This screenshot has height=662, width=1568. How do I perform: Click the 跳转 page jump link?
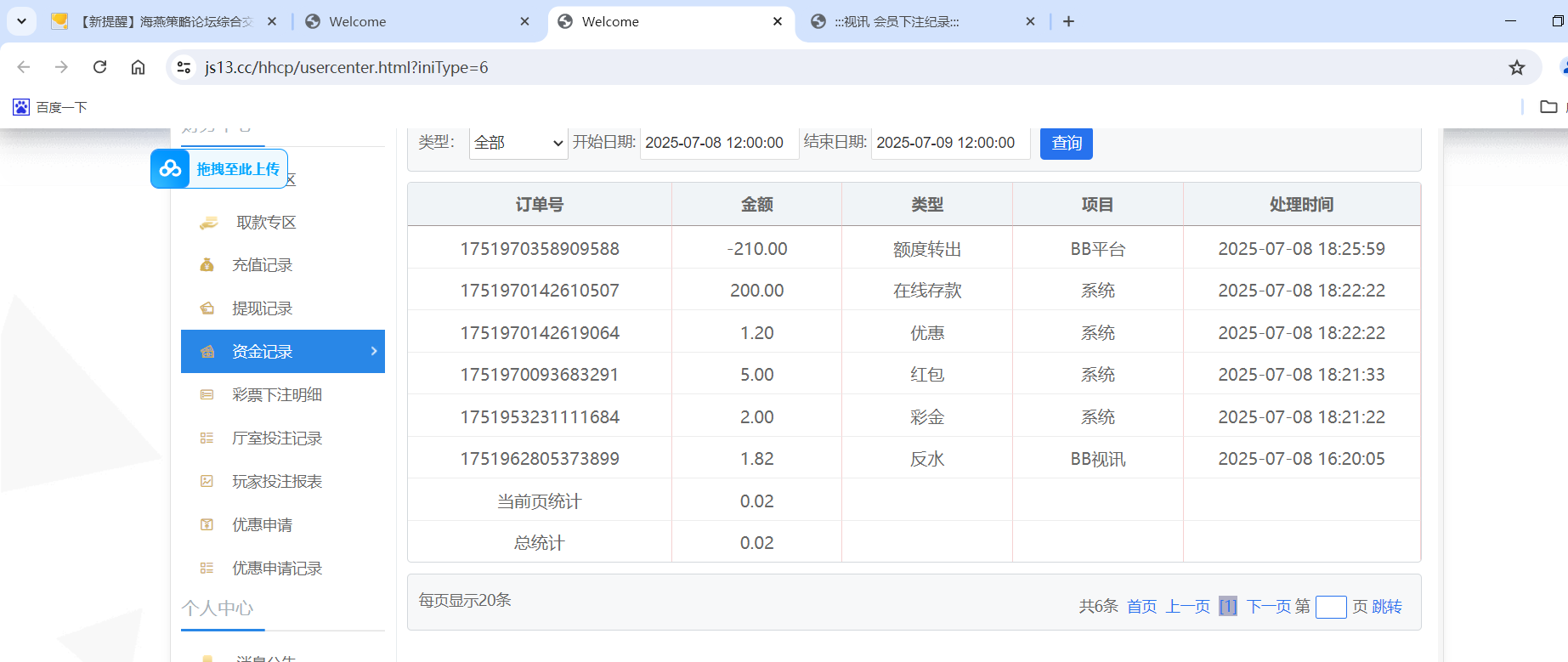(x=1387, y=607)
